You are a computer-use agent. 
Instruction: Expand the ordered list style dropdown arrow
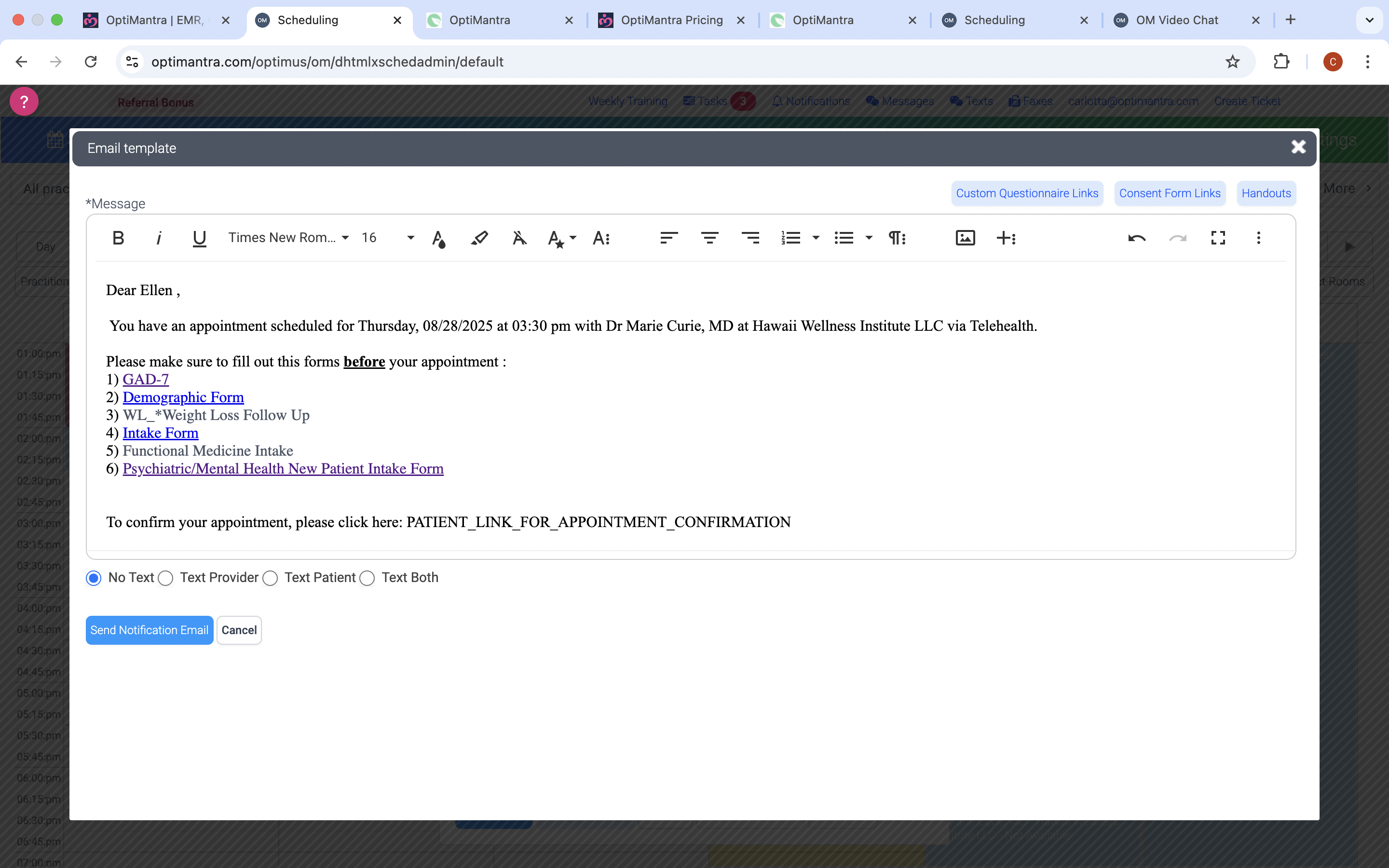click(x=816, y=238)
